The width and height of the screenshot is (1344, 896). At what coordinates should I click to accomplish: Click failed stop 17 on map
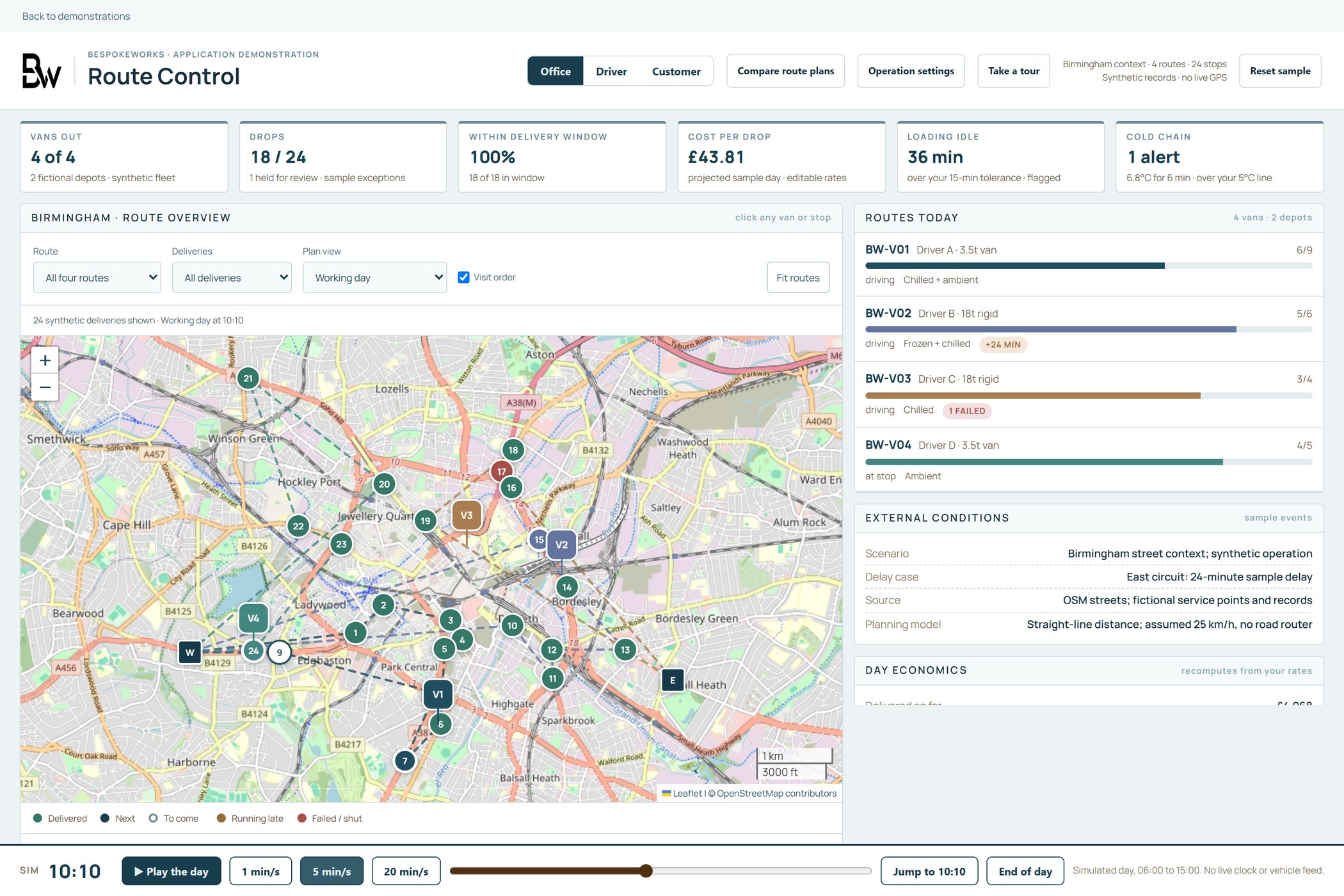click(x=501, y=472)
